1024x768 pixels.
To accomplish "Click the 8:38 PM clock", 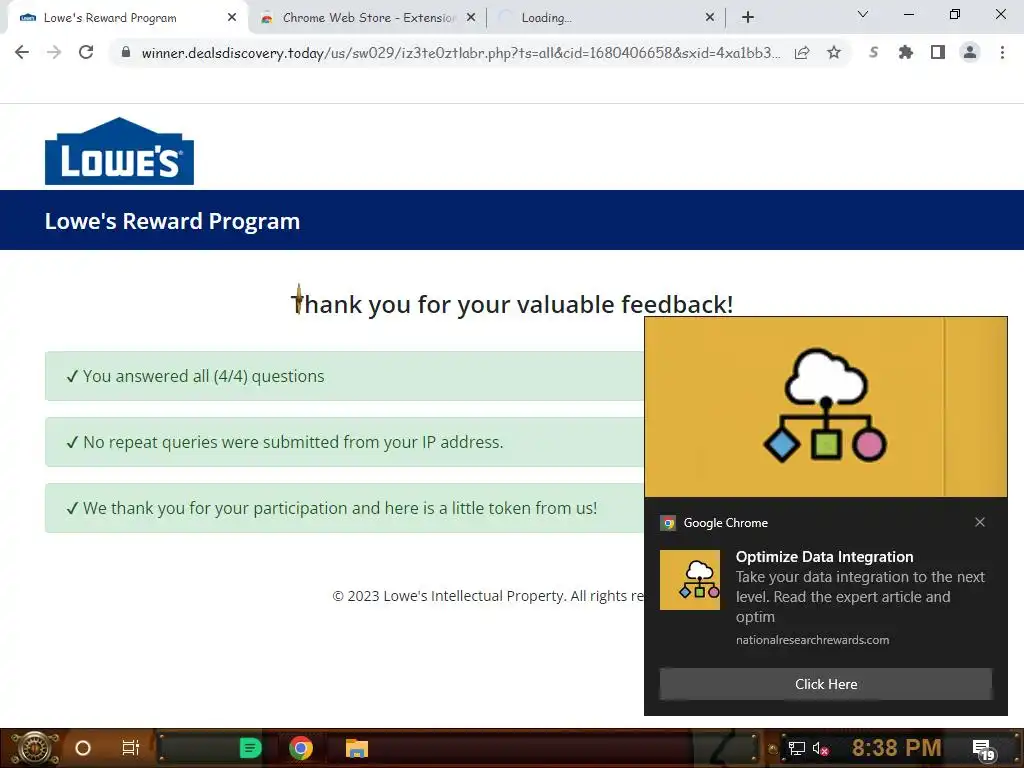I will coord(897,748).
